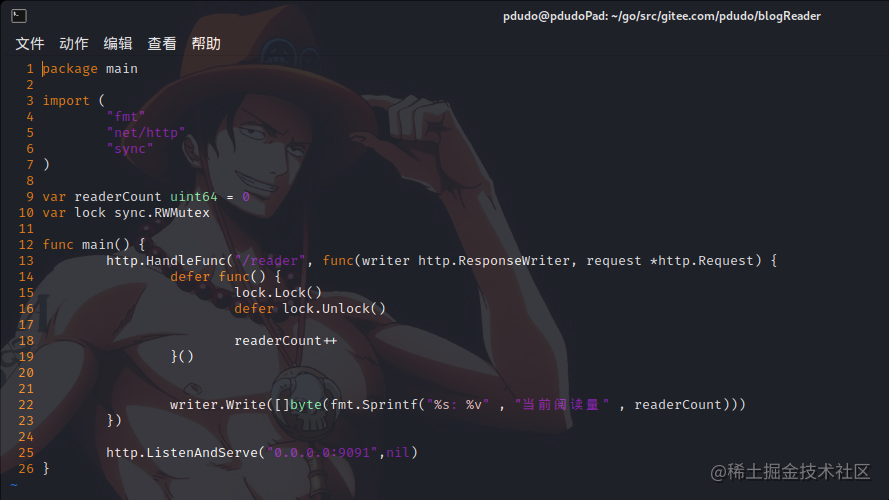Click the window title path text
Image resolution: width=889 pixels, height=500 pixels.
pos(662,16)
